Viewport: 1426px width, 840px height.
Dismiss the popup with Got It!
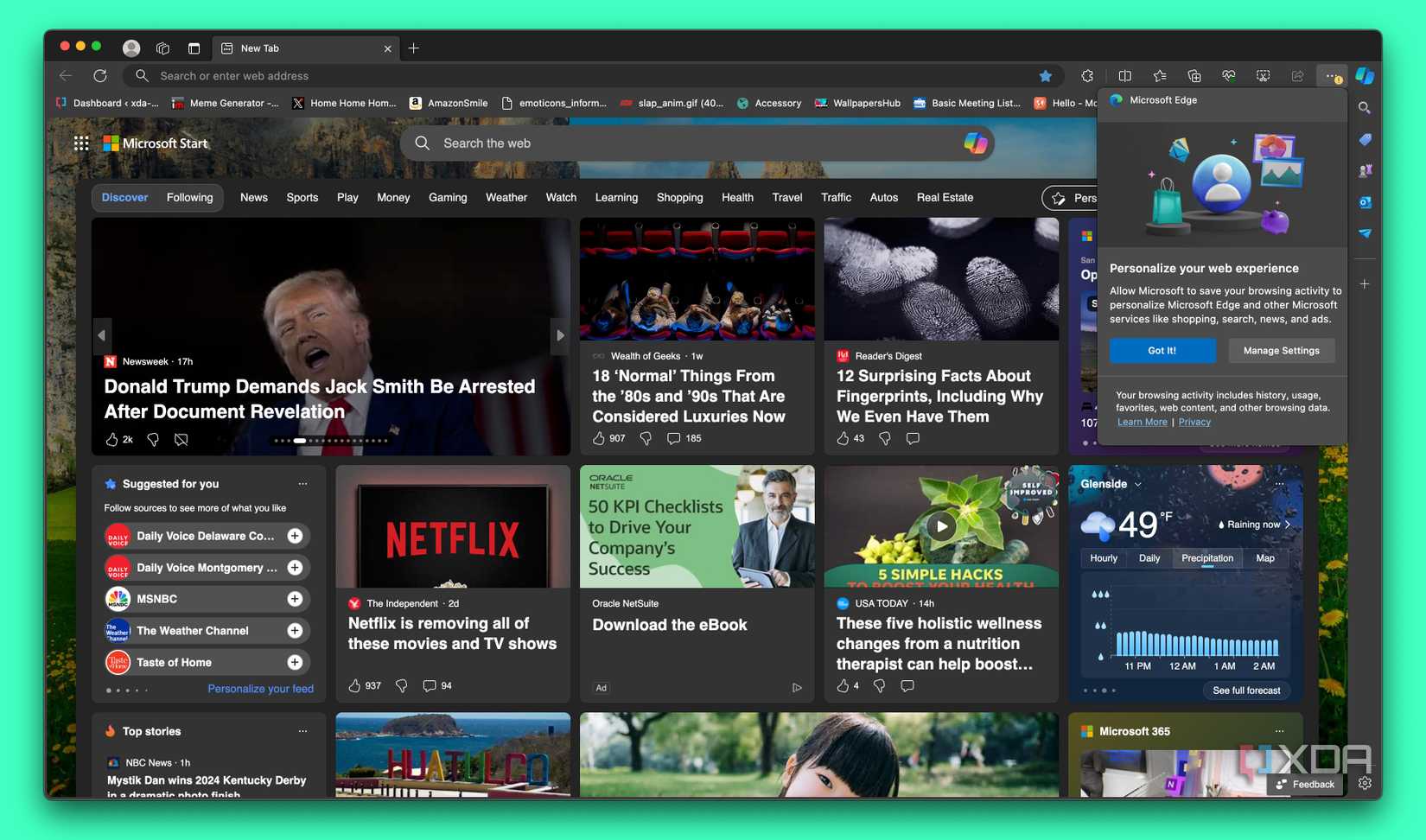pyautogui.click(x=1162, y=350)
